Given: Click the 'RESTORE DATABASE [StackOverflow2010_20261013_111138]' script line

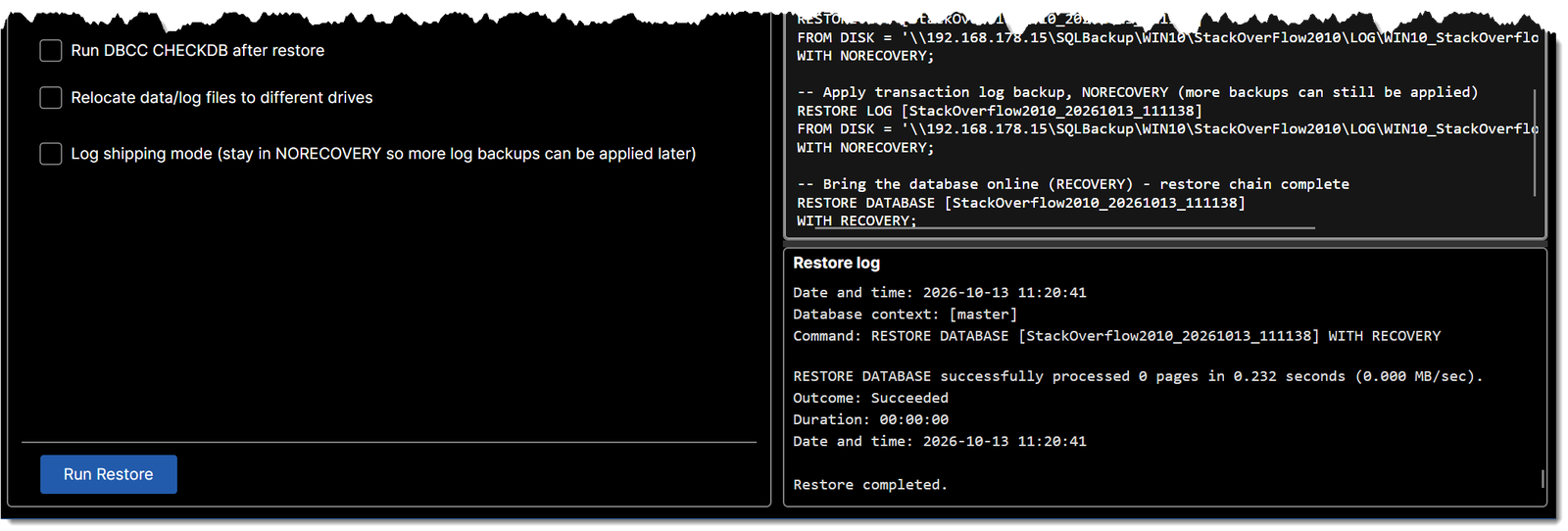Looking at the screenshot, I should point(1021,203).
